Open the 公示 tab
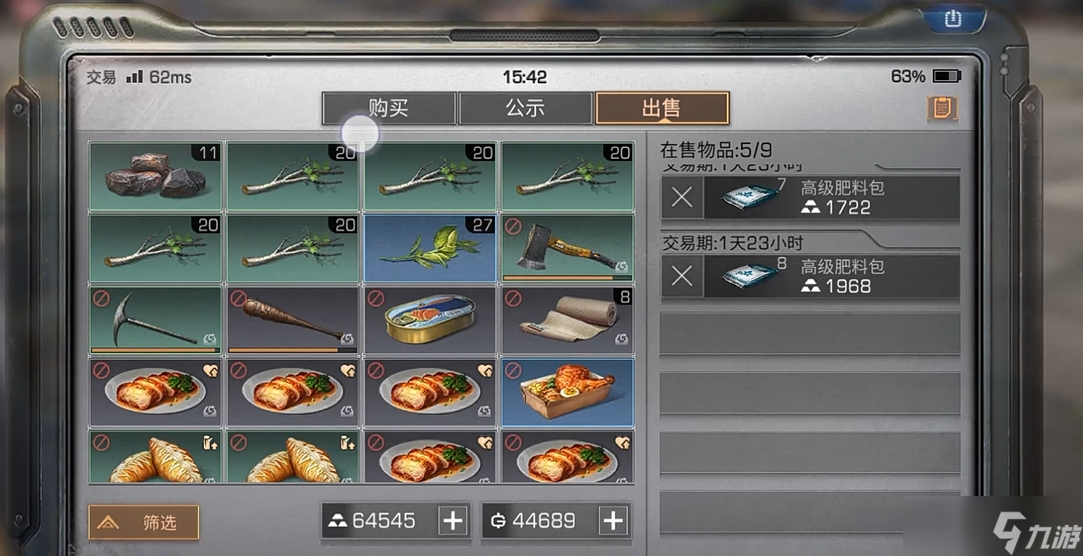Viewport: 1083px width, 556px height. 525,108
